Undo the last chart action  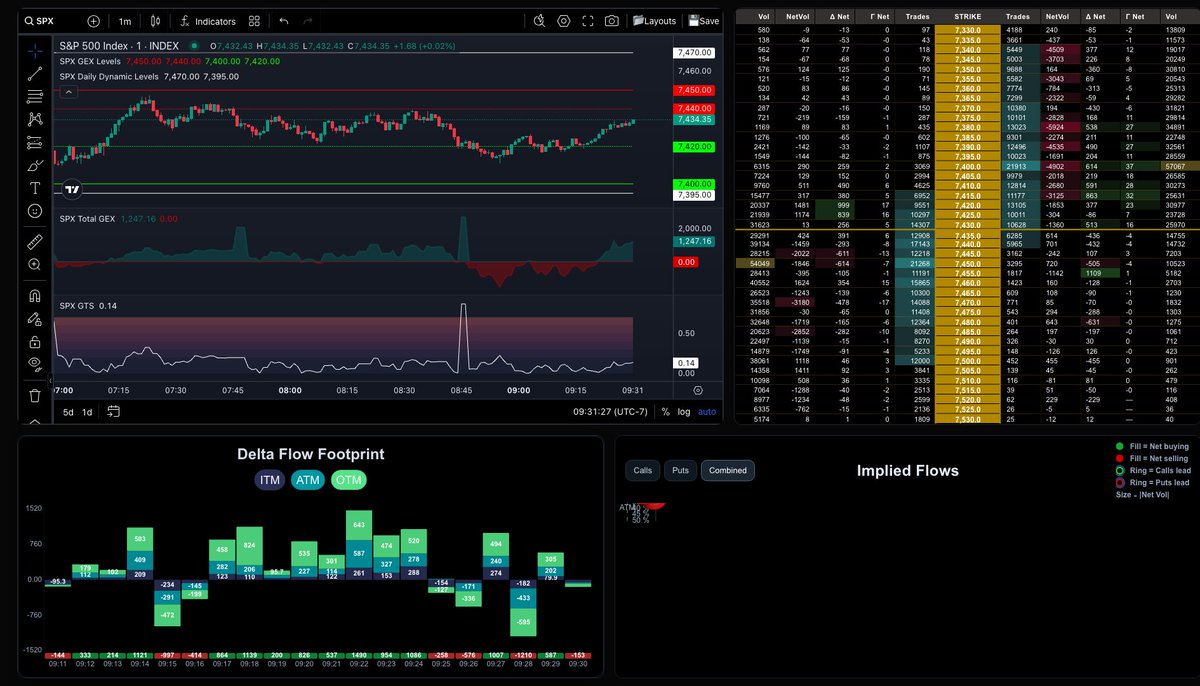(x=284, y=21)
